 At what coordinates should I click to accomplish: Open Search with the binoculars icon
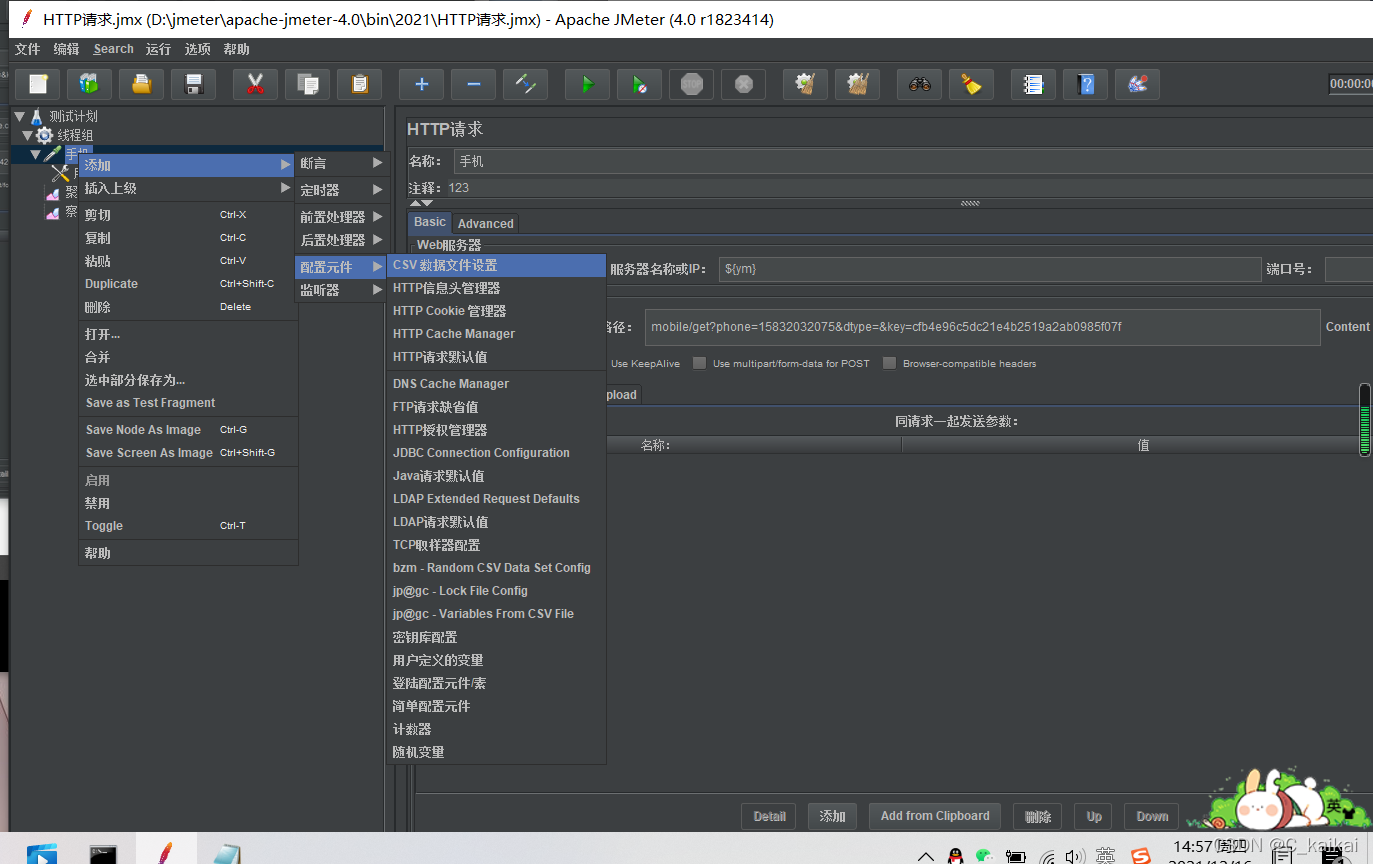tap(920, 84)
